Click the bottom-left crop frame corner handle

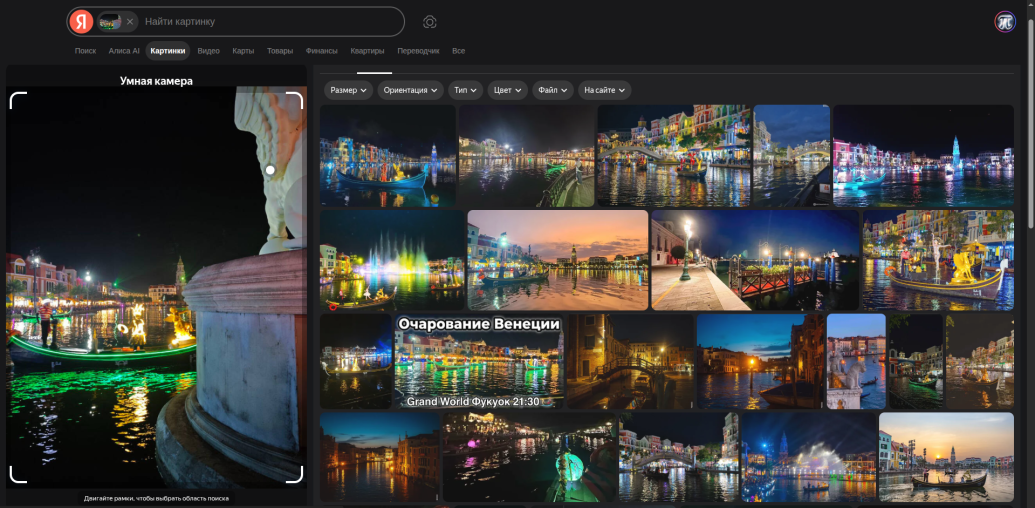click(x=18, y=474)
